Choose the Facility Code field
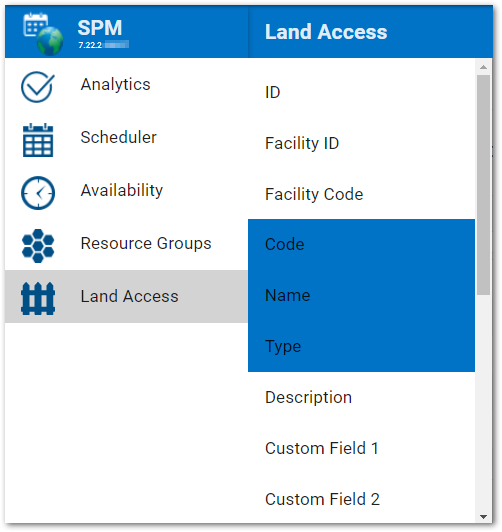Screen dimensions: 502x532 tap(361, 194)
